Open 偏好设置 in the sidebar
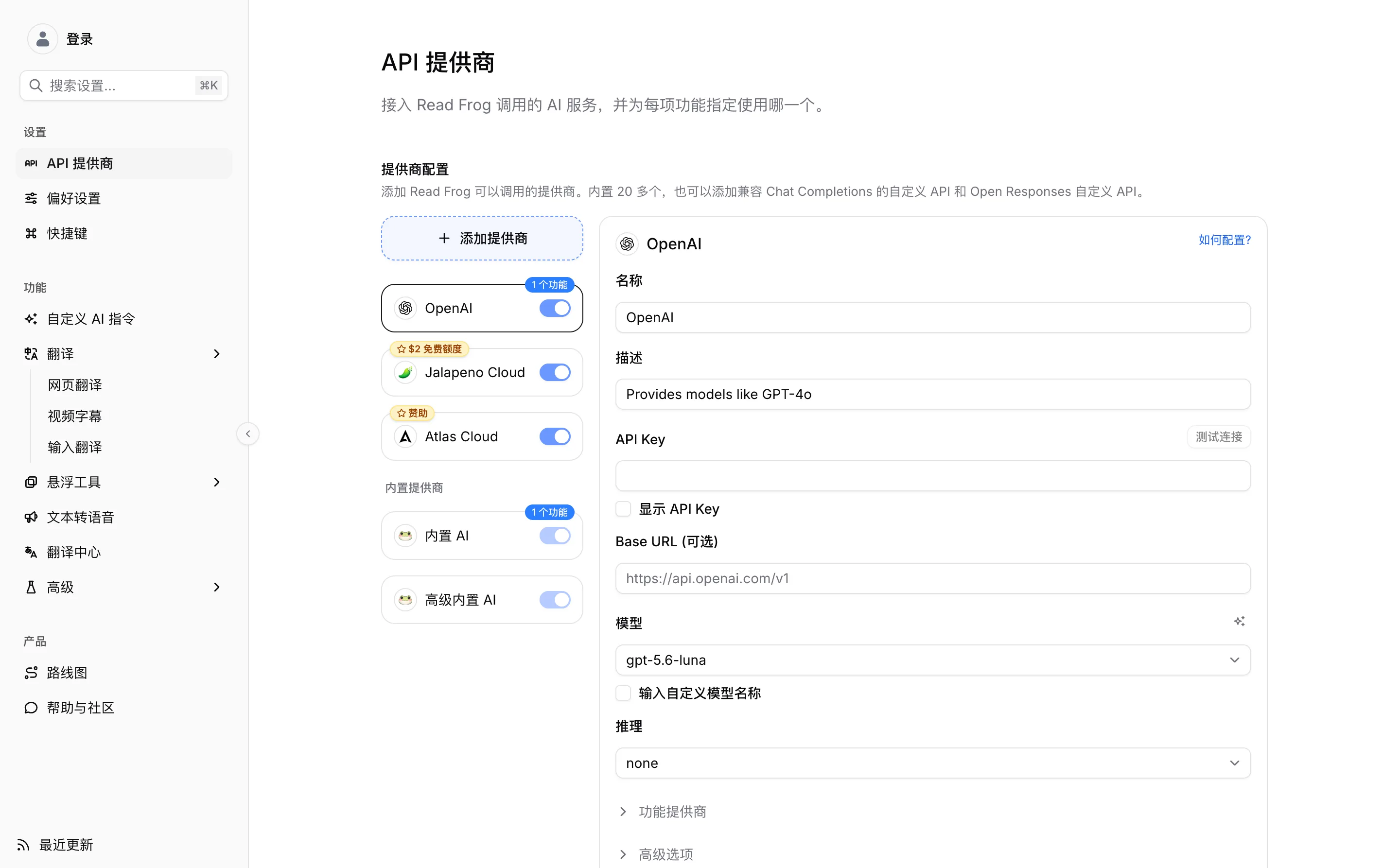Image resolution: width=1400 pixels, height=868 pixels. coord(124,199)
